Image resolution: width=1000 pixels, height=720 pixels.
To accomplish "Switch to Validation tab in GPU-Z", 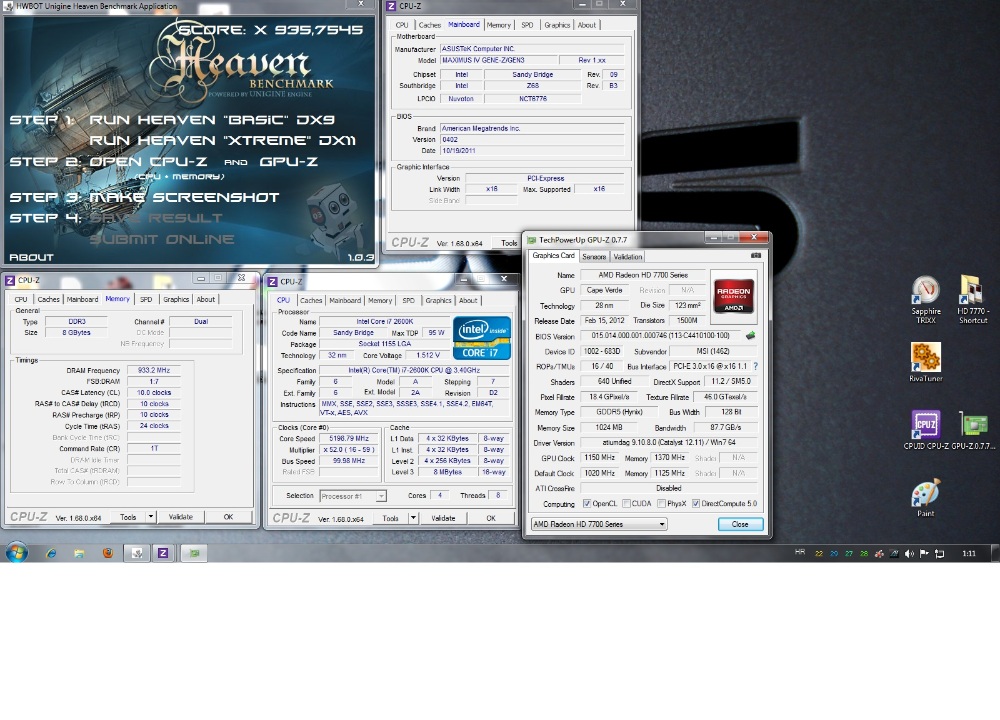I will [628, 256].
